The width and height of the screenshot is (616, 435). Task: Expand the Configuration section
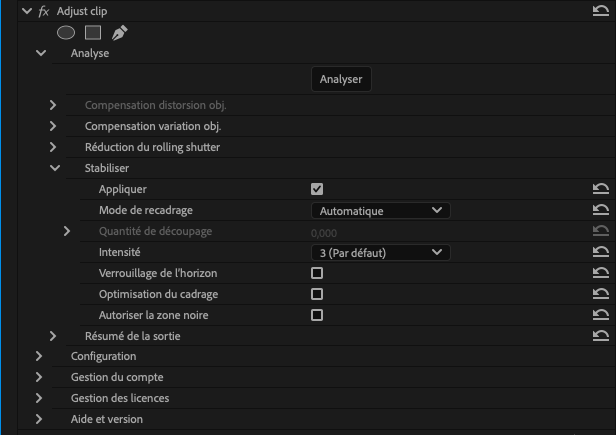40,356
